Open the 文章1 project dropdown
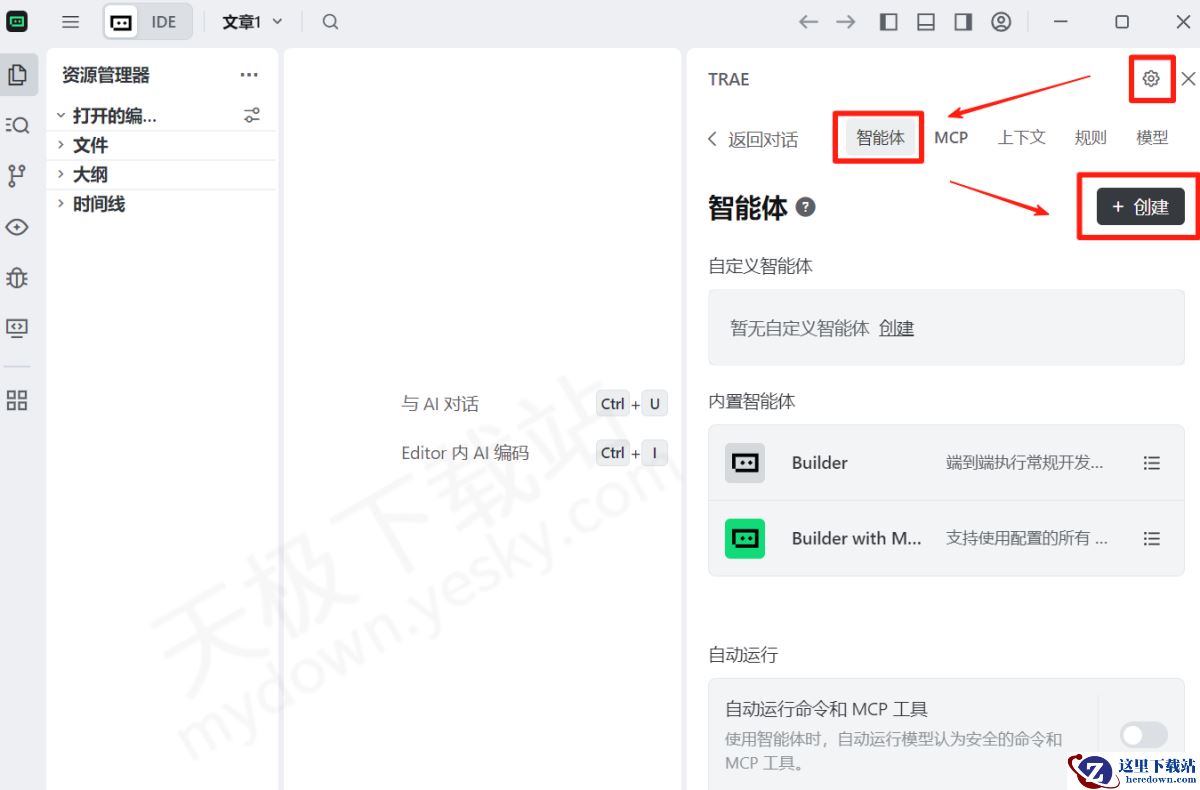This screenshot has height=790, width=1200. pos(252,21)
